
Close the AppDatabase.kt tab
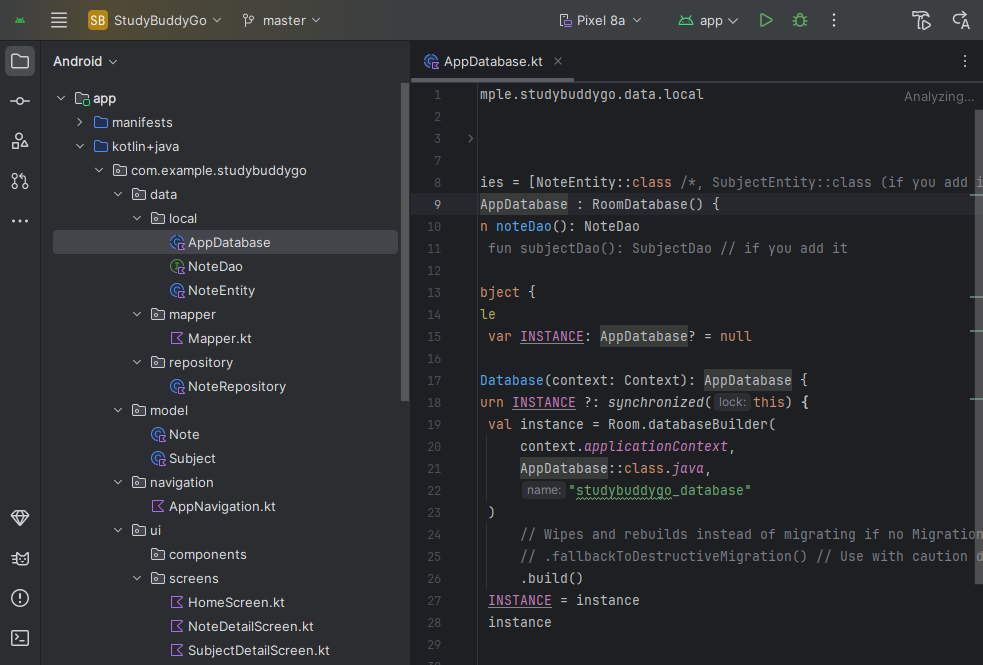pyautogui.click(x=558, y=61)
